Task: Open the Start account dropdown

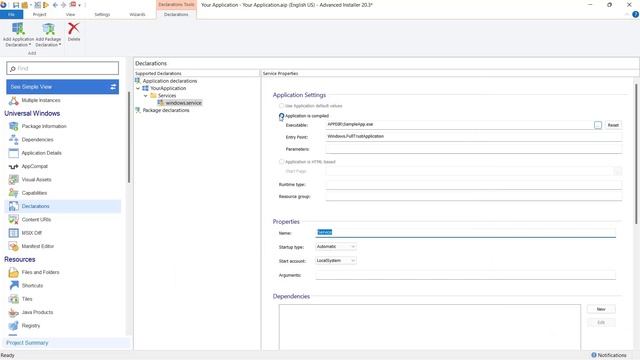Action: [x=336, y=261]
